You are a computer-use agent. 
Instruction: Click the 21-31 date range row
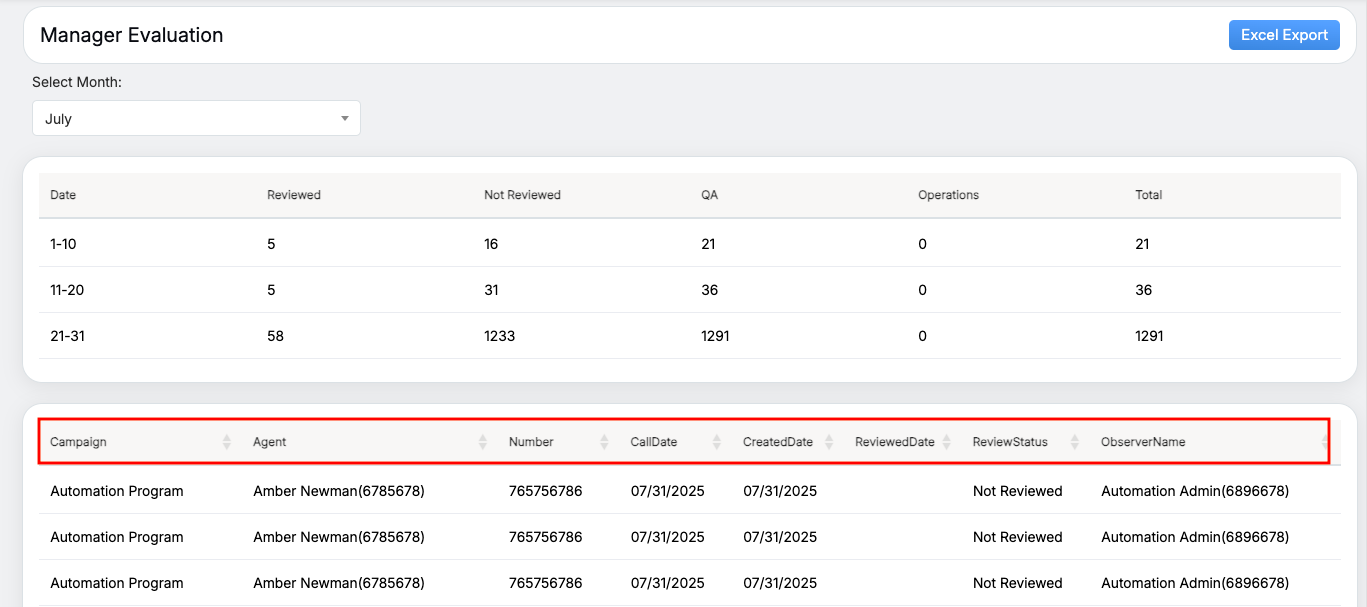(67, 336)
